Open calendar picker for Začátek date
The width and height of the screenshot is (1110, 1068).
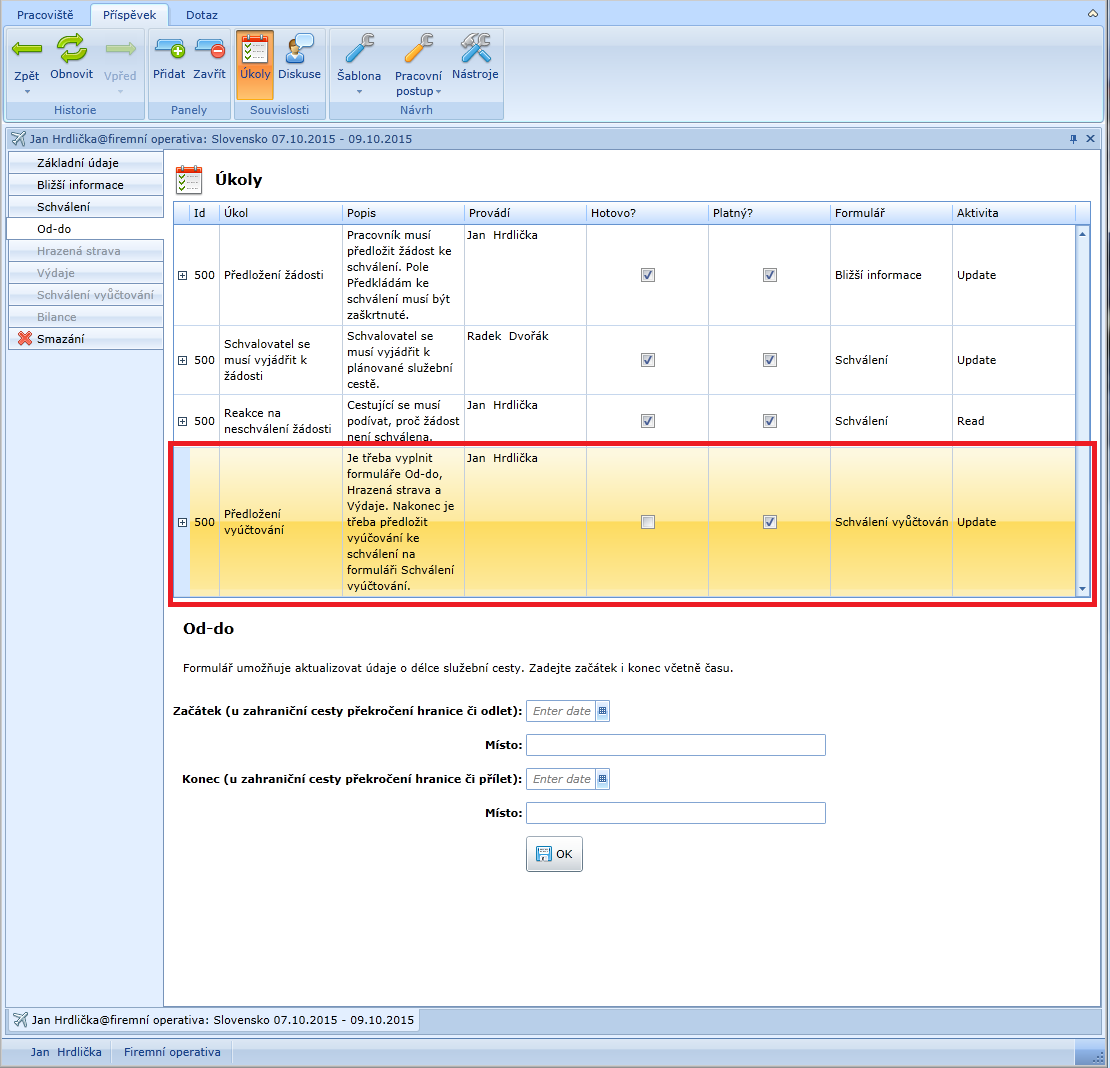pyautogui.click(x=602, y=711)
